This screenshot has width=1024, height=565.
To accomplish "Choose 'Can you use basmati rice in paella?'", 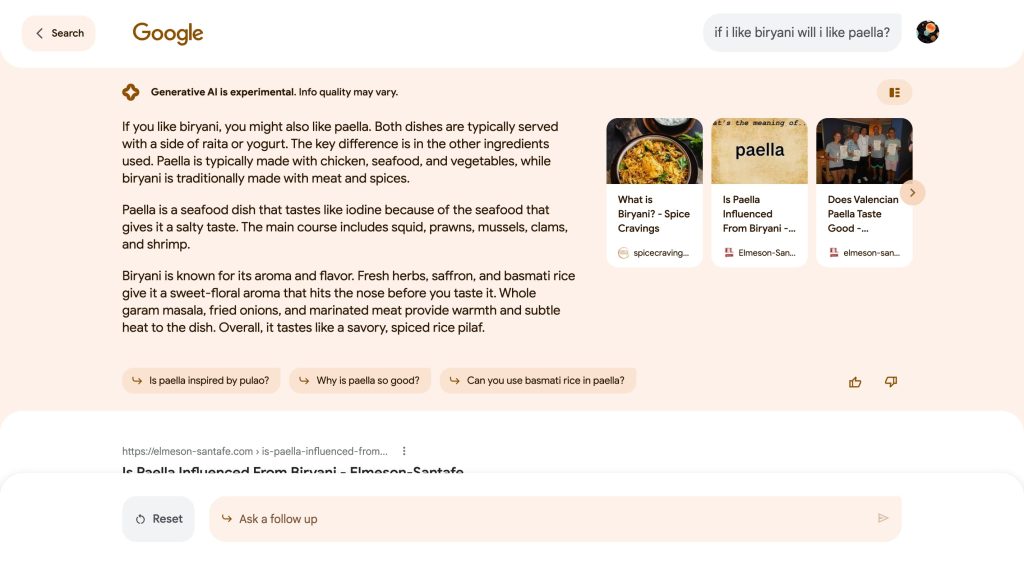I will coord(538,381).
